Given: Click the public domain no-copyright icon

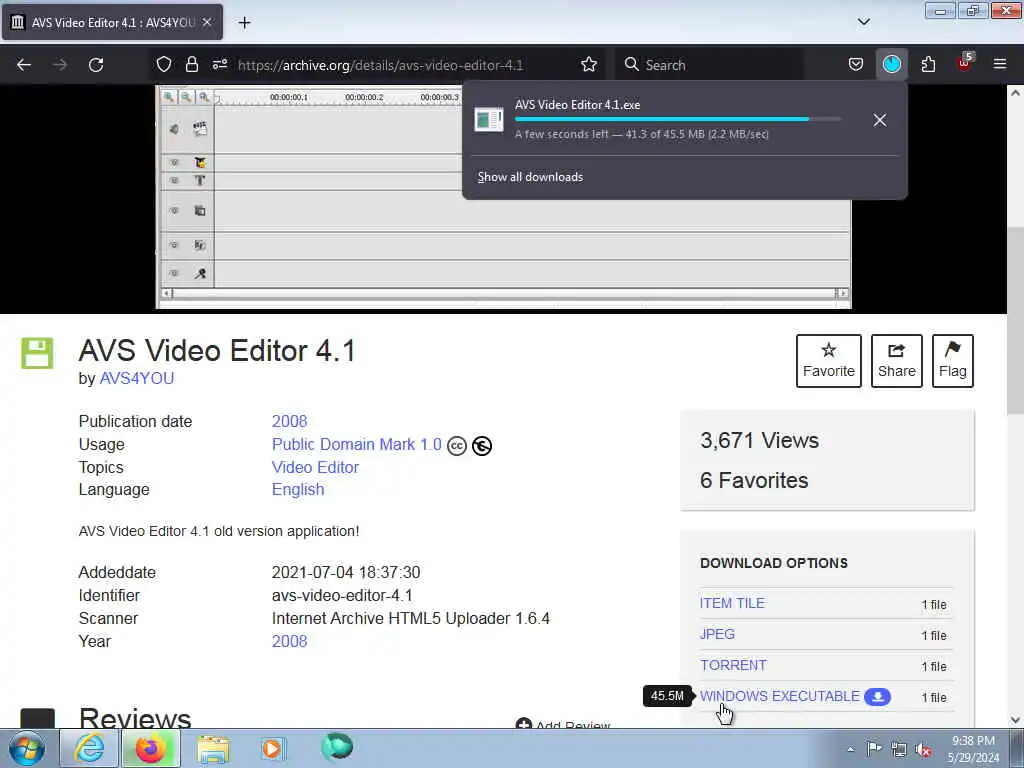Looking at the screenshot, I should pyautogui.click(x=482, y=446).
